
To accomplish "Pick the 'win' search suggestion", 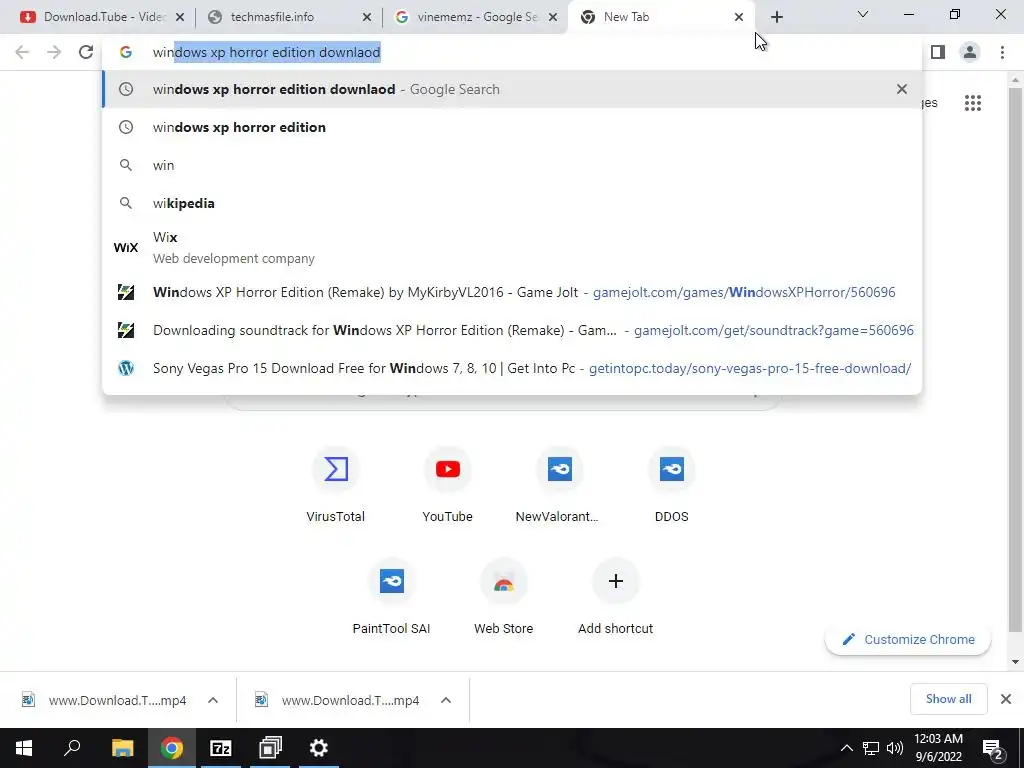I will click(512, 165).
